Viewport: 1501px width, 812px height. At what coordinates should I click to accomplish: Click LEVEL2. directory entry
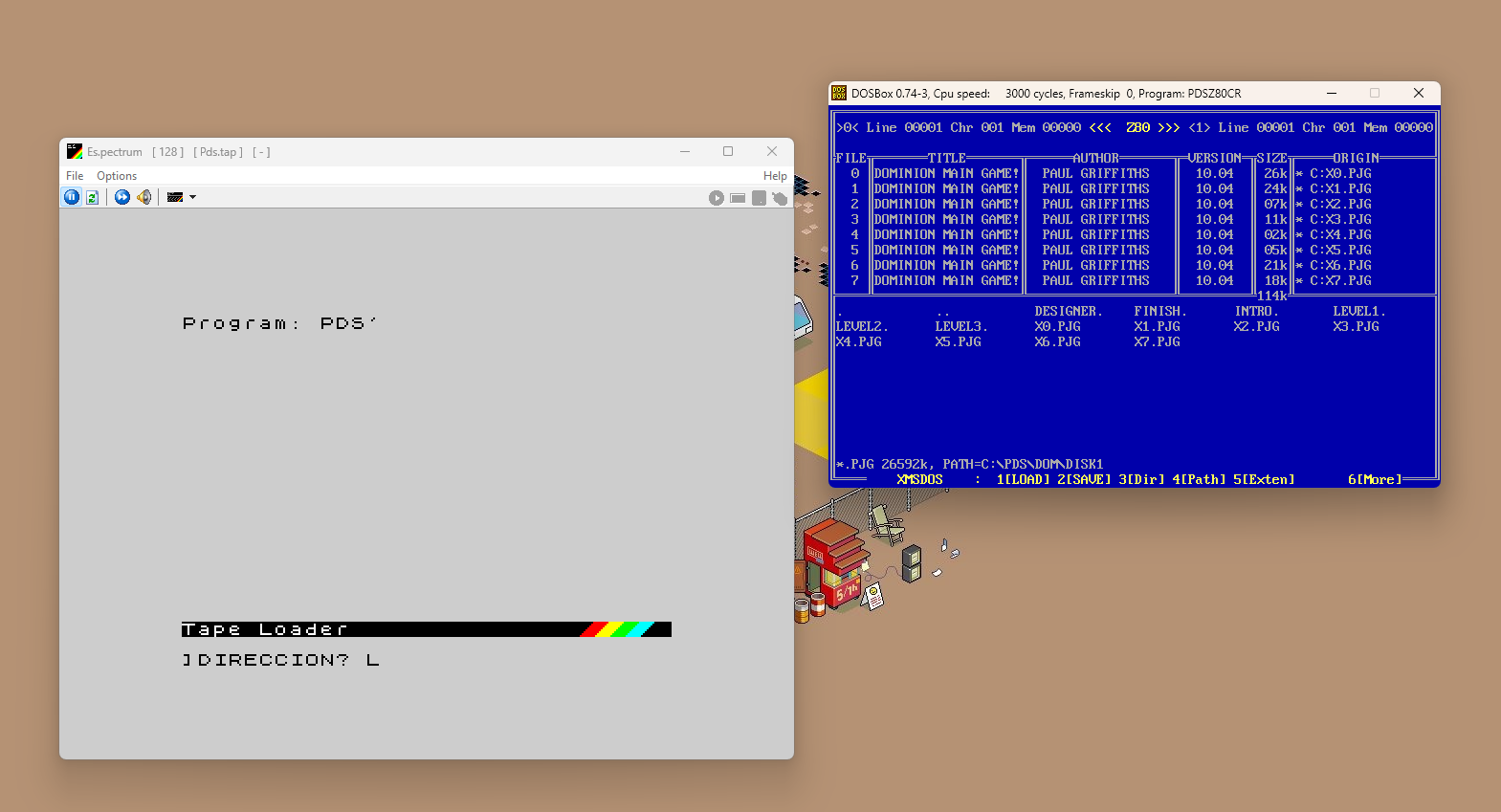pos(862,326)
